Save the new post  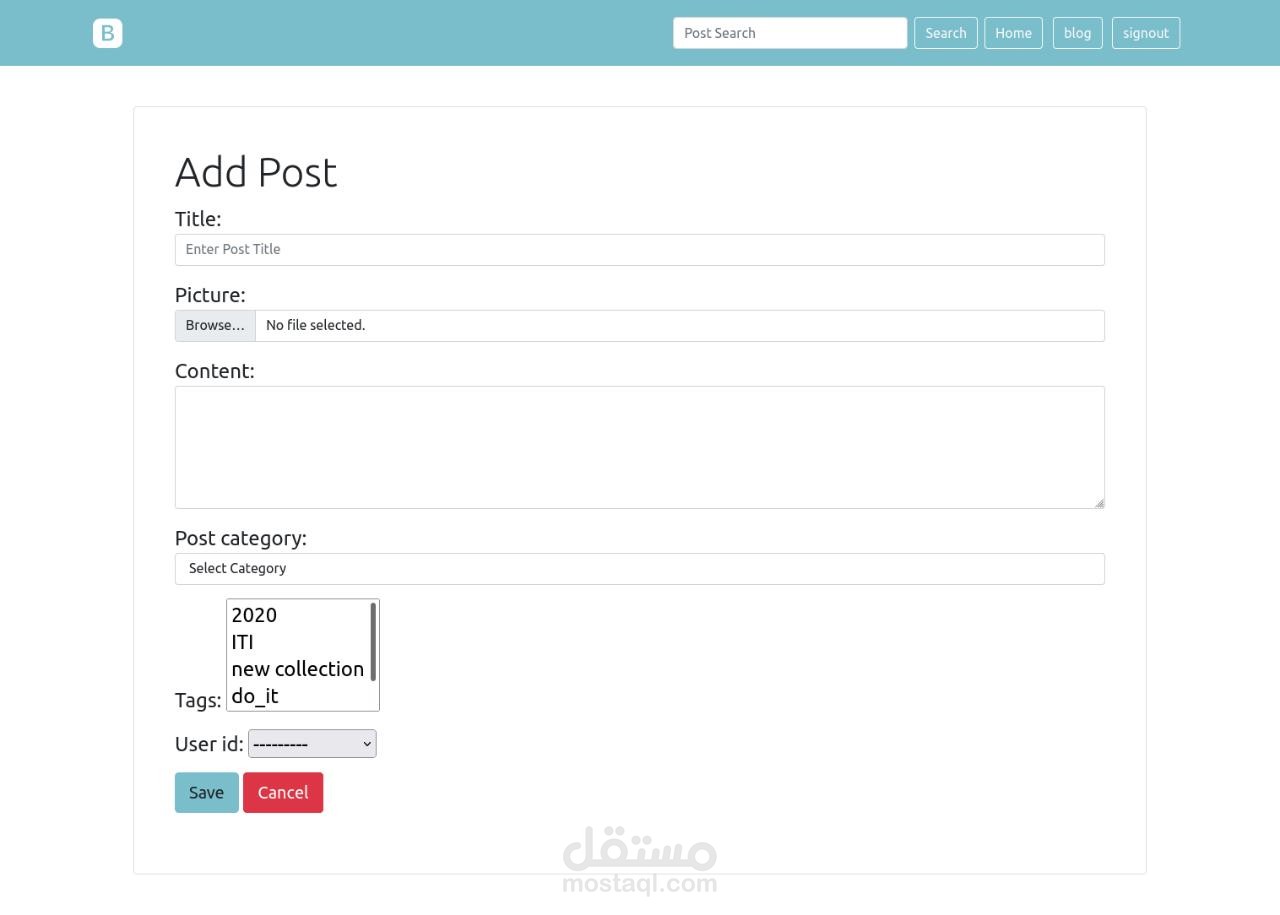[x=207, y=793]
